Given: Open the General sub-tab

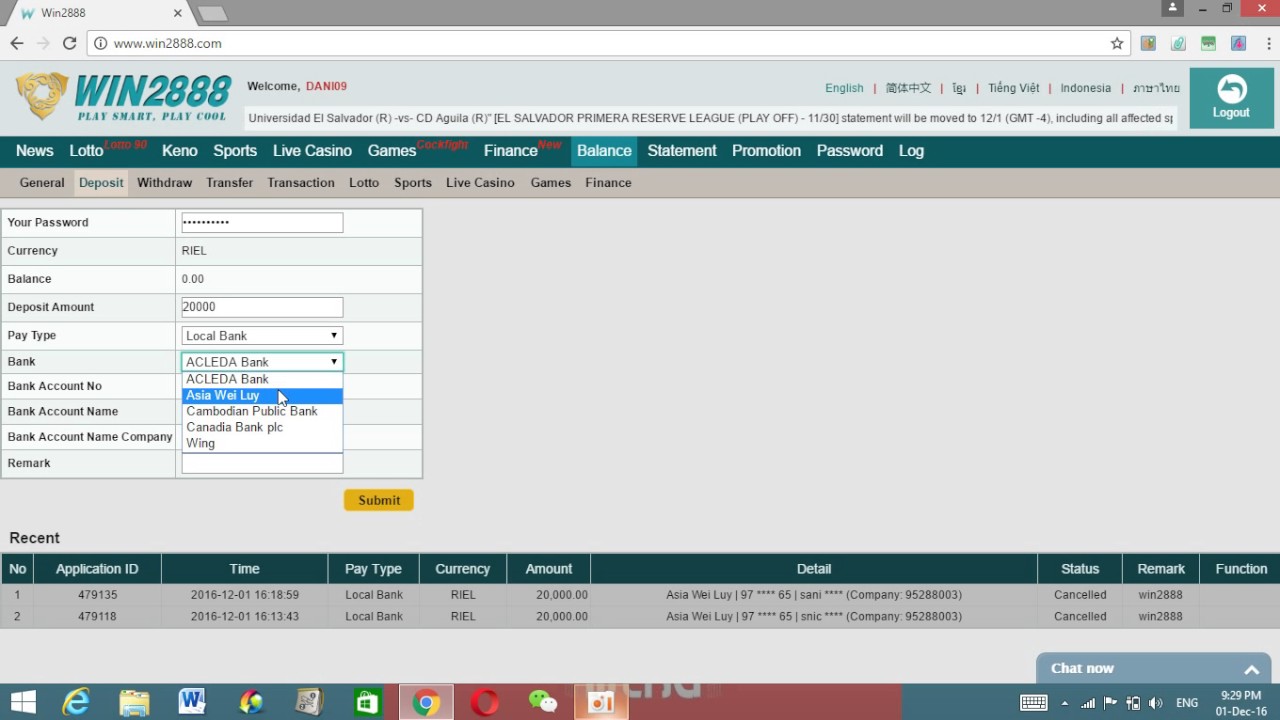Looking at the screenshot, I should coord(42,183).
